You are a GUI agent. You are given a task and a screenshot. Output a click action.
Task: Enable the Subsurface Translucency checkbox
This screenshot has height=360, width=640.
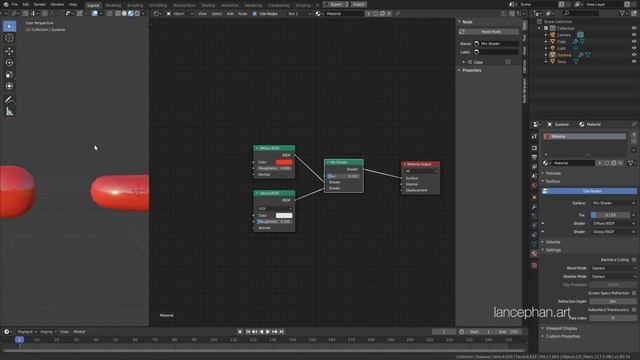click(x=634, y=310)
